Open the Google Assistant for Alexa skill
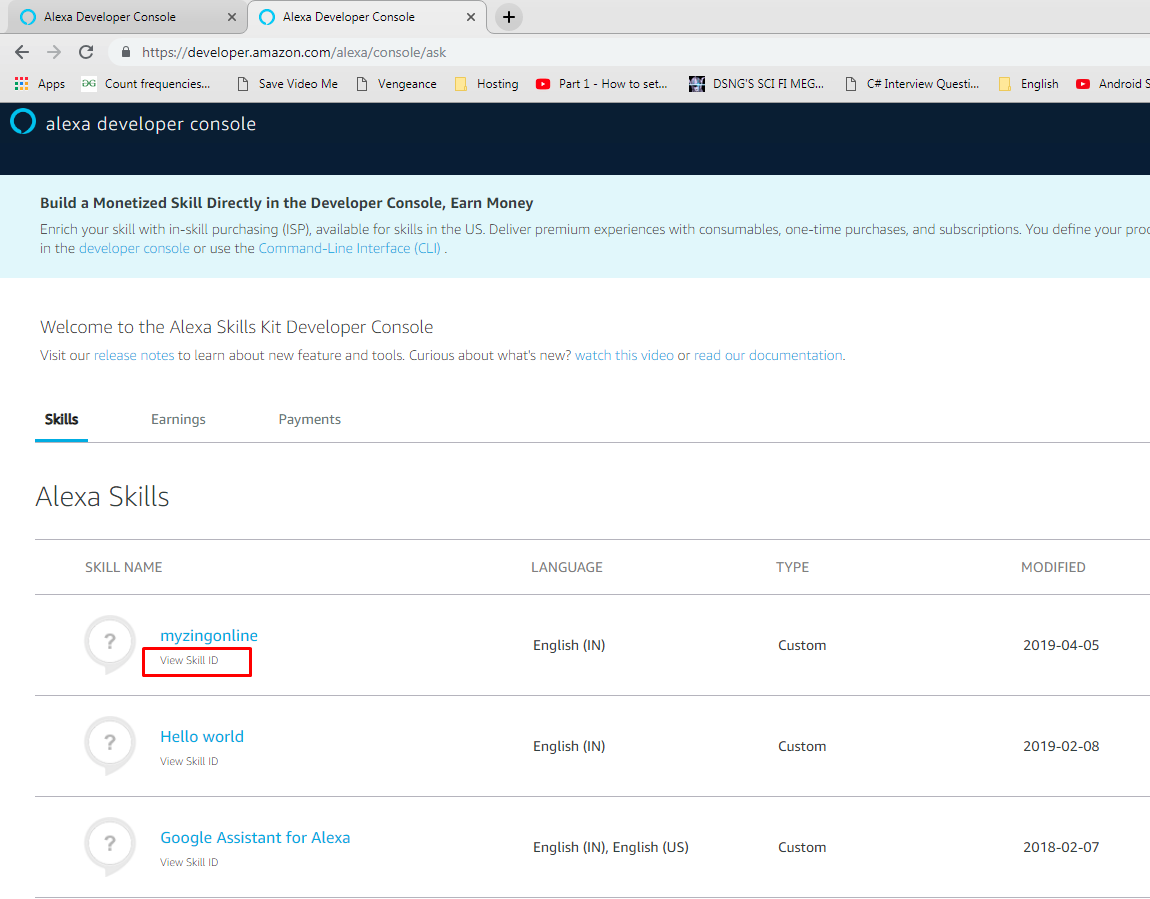 click(x=255, y=837)
